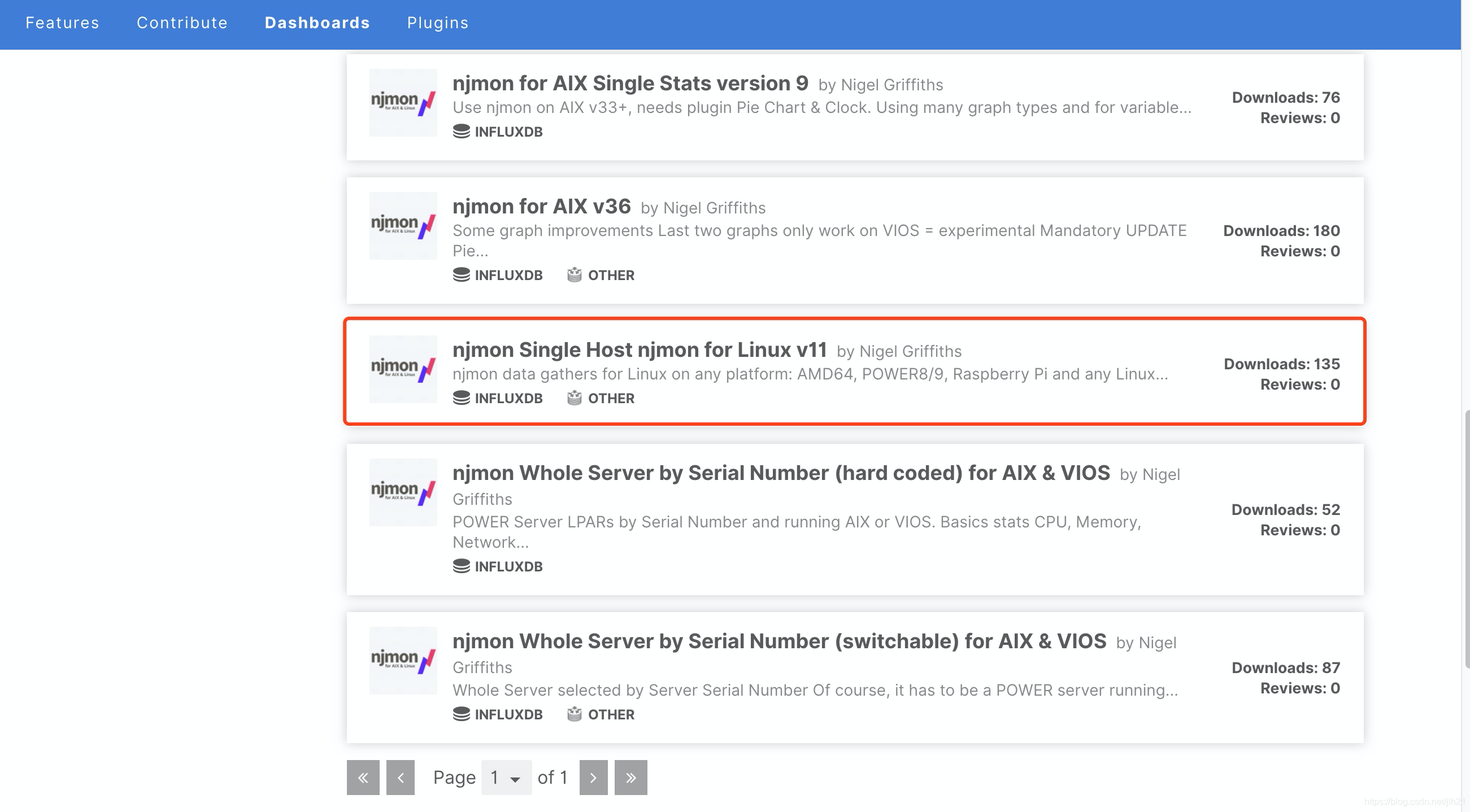Viewport: 1470px width, 812px height.
Task: Click InfluxDB icon under Linux v11 dashboard
Action: coord(461,398)
